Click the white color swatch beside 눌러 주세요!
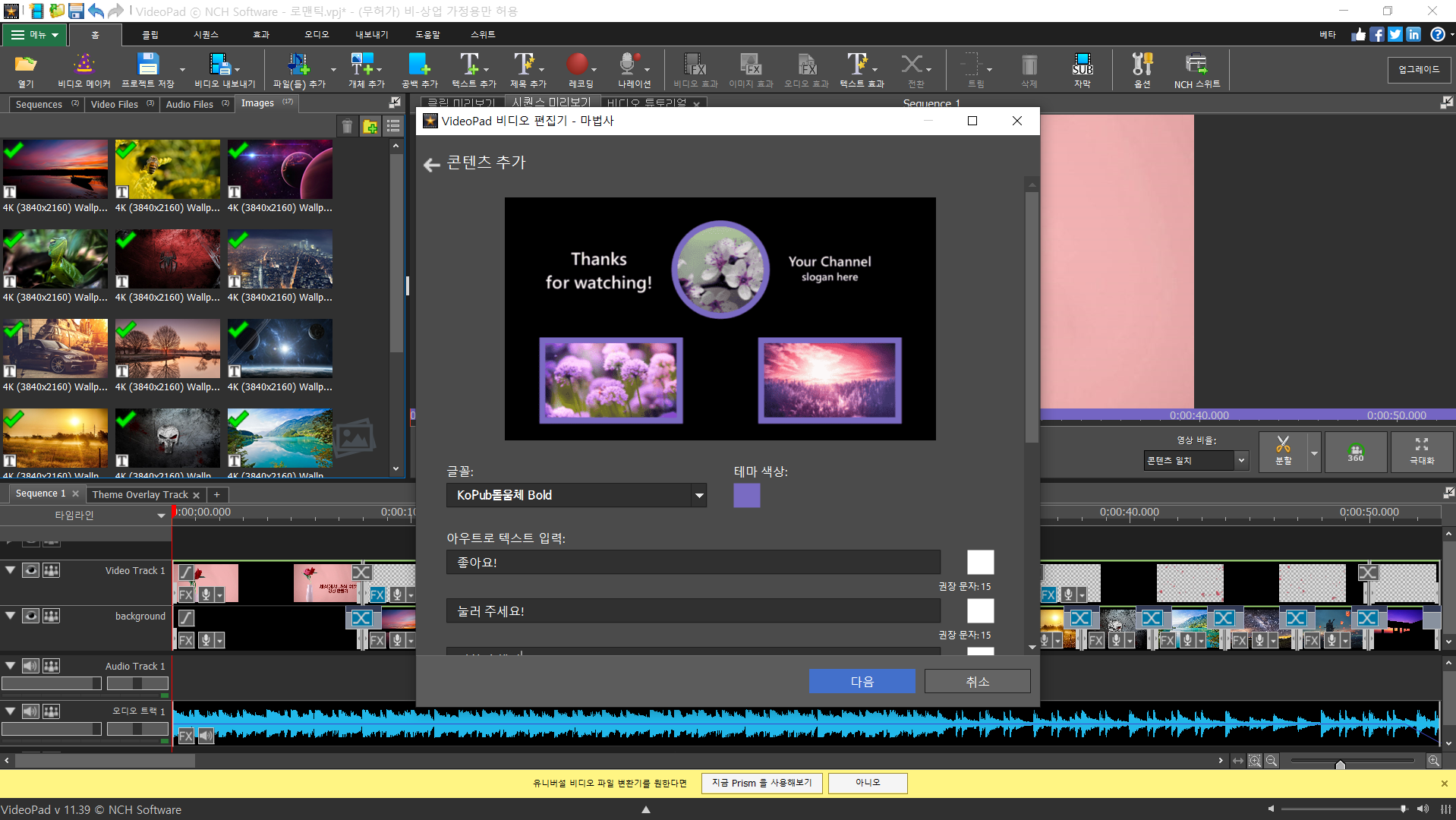The image size is (1456, 820). [980, 611]
